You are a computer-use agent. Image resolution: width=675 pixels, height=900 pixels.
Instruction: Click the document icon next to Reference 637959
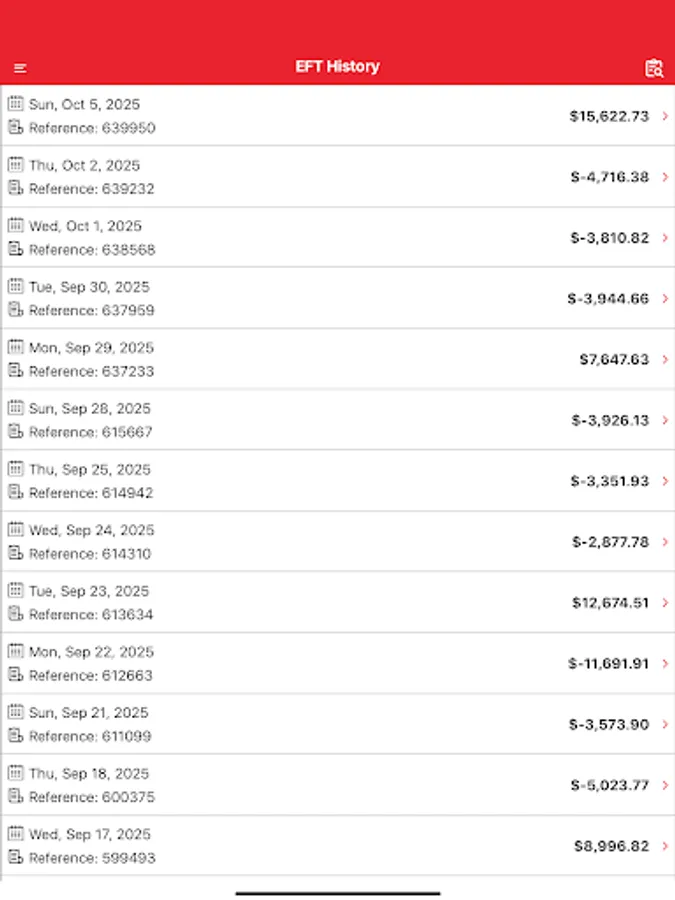point(16,310)
